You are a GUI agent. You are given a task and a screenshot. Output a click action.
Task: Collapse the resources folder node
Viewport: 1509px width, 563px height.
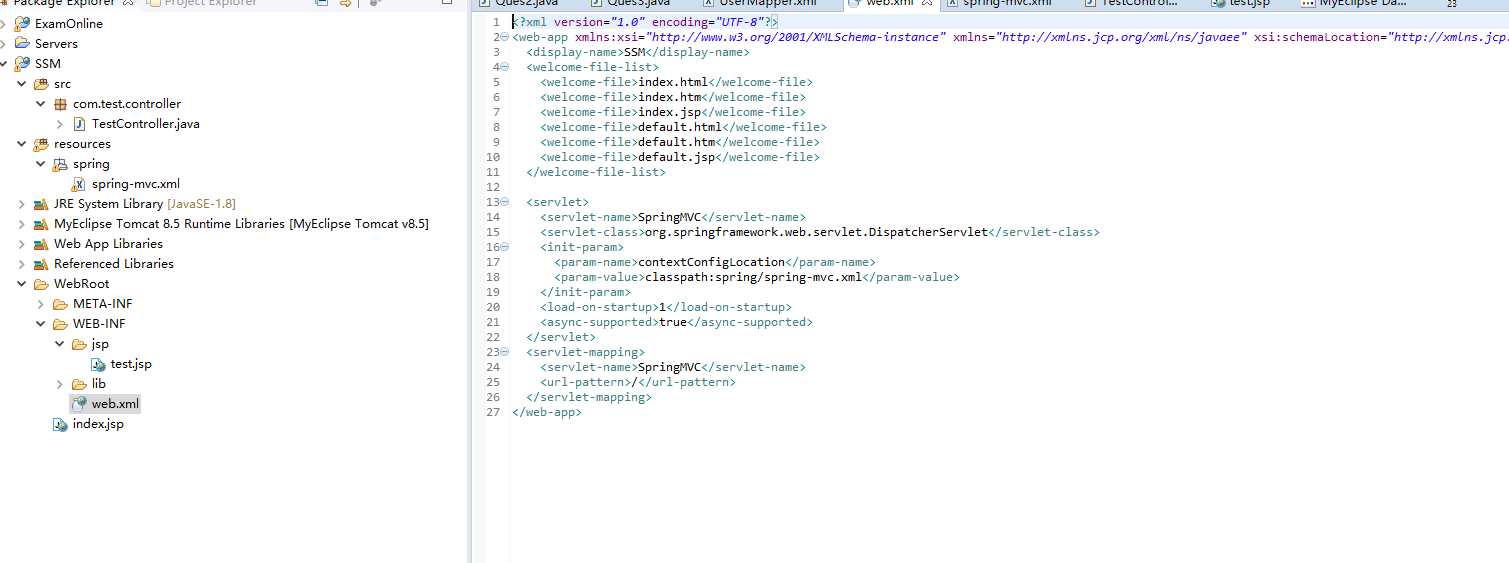click(22, 143)
